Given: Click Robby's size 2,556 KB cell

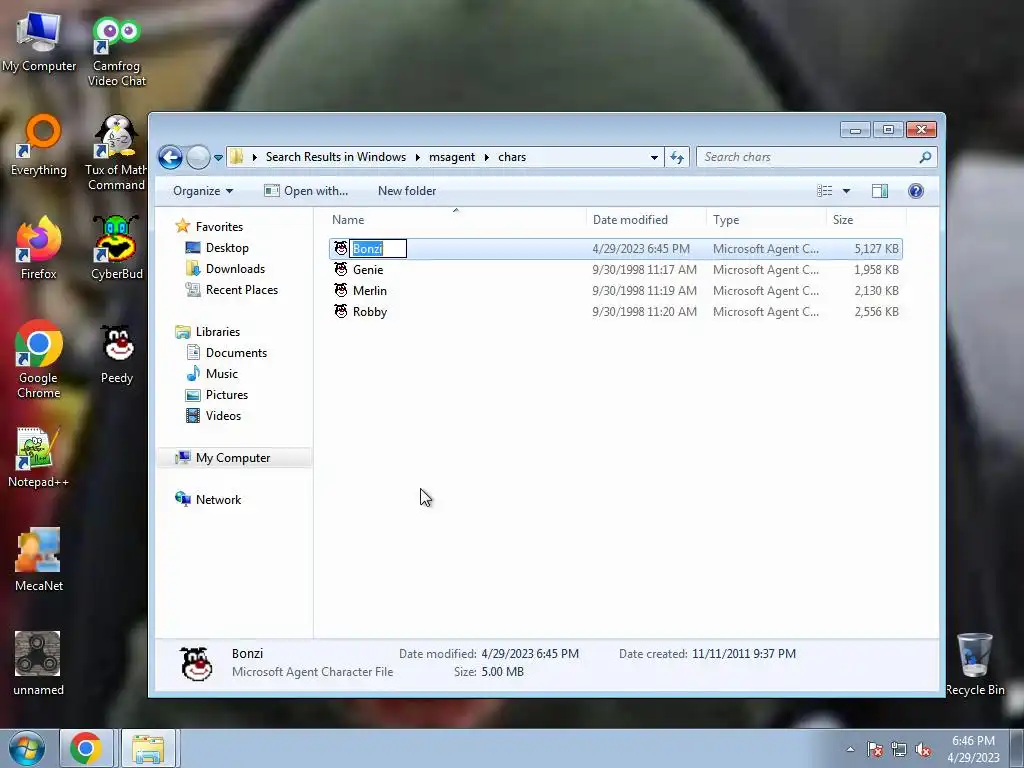Looking at the screenshot, I should click(x=876, y=312).
